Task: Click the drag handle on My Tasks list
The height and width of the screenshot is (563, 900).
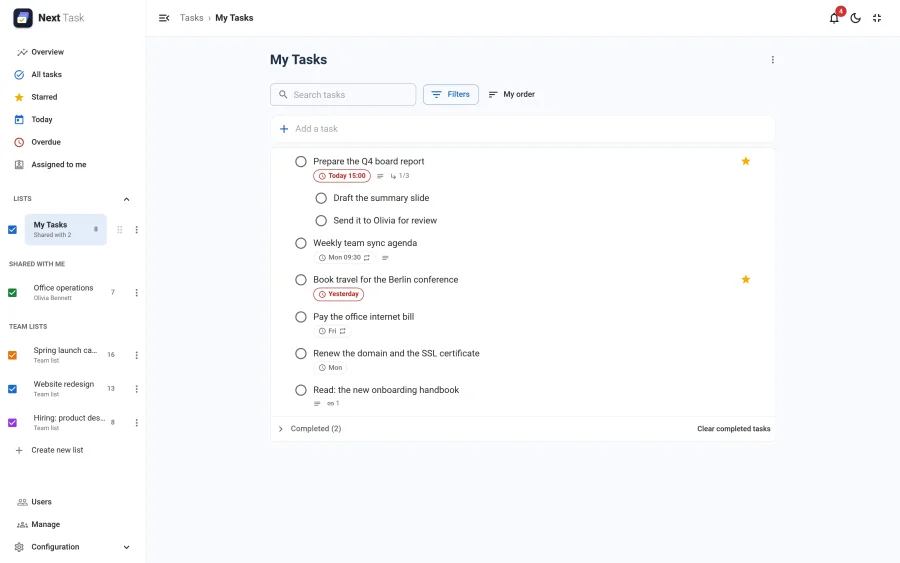Action: [x=120, y=230]
